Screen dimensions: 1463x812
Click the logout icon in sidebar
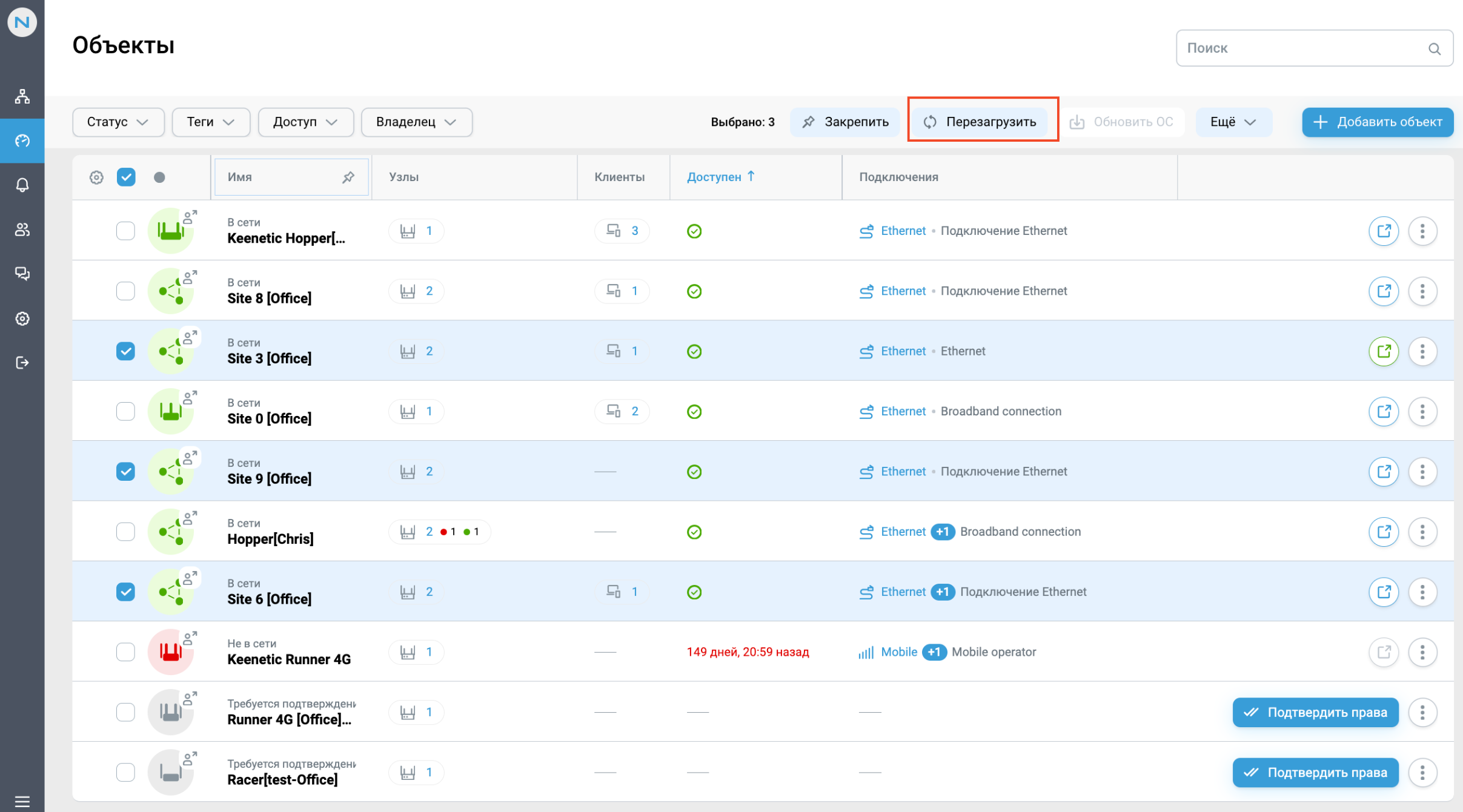(x=22, y=363)
